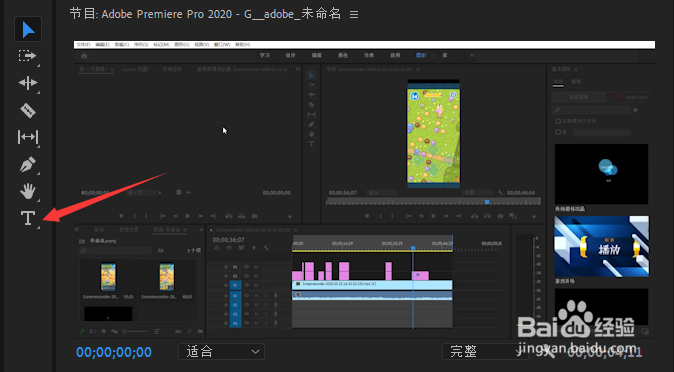674x372 pixels.
Task: Open the 完整 playback resolution dropdown
Action: pyautogui.click(x=485, y=352)
